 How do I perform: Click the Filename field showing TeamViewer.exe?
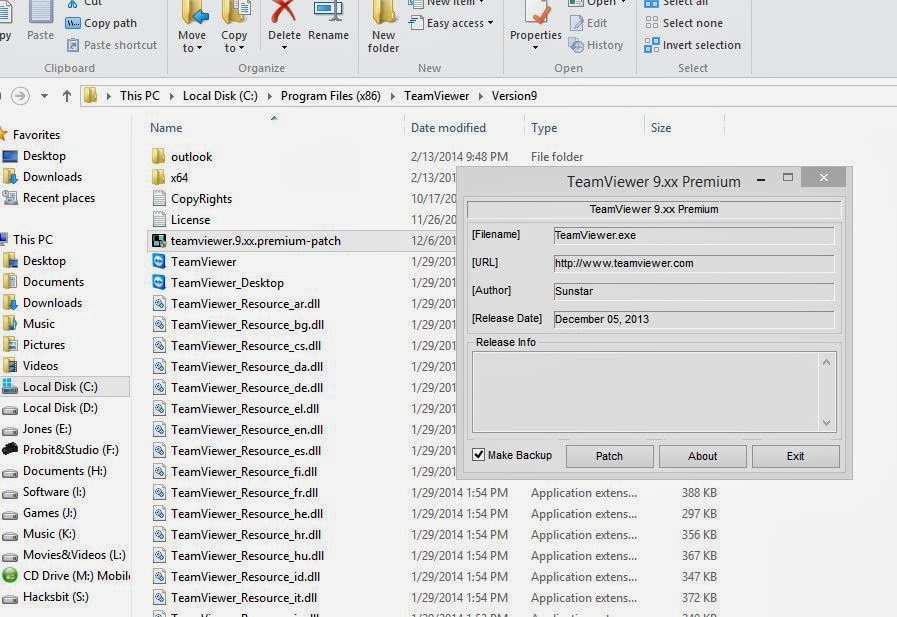(x=694, y=236)
